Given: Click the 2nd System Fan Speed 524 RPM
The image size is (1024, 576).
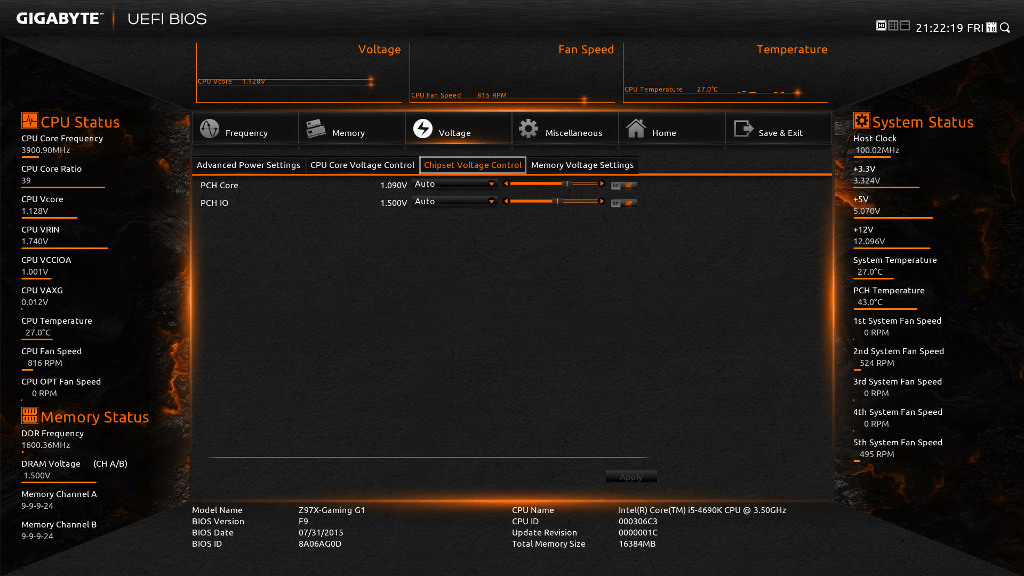Looking at the screenshot, I should click(877, 363).
